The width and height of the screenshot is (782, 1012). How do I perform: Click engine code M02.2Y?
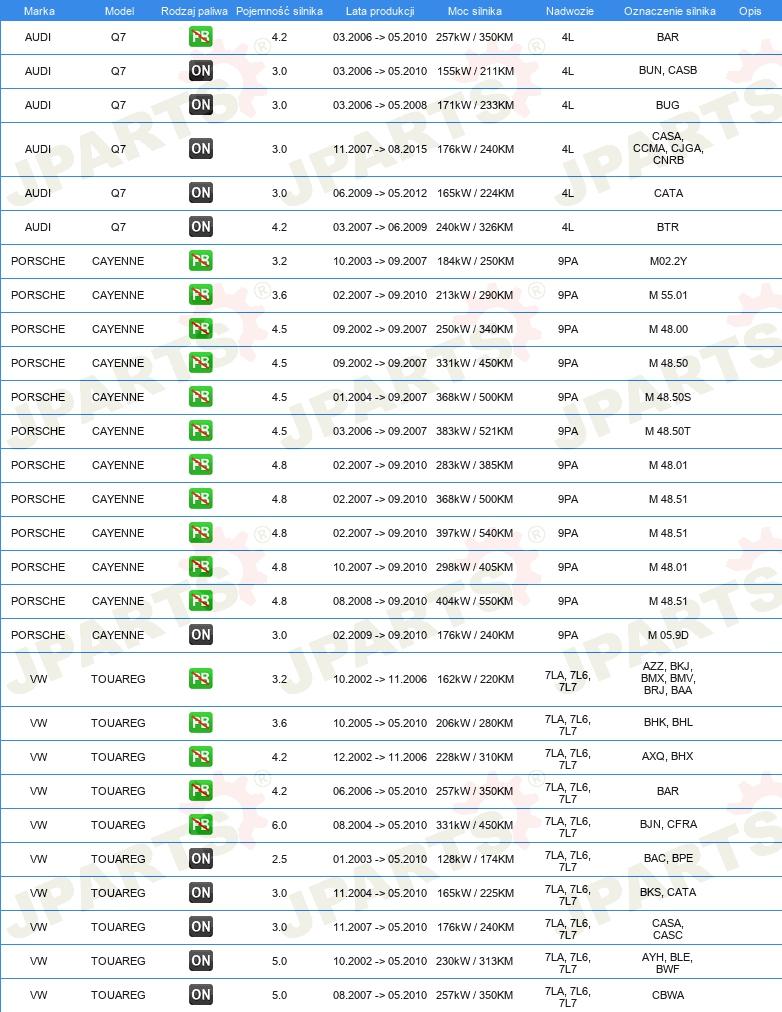pos(668,261)
